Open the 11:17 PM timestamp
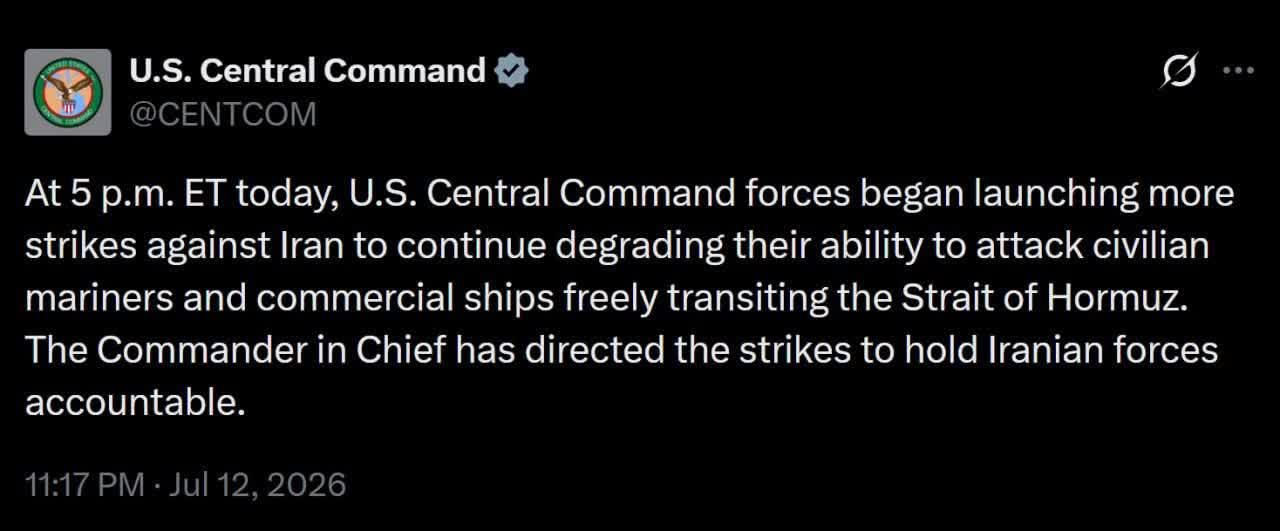This screenshot has width=1280, height=531. coord(85,486)
